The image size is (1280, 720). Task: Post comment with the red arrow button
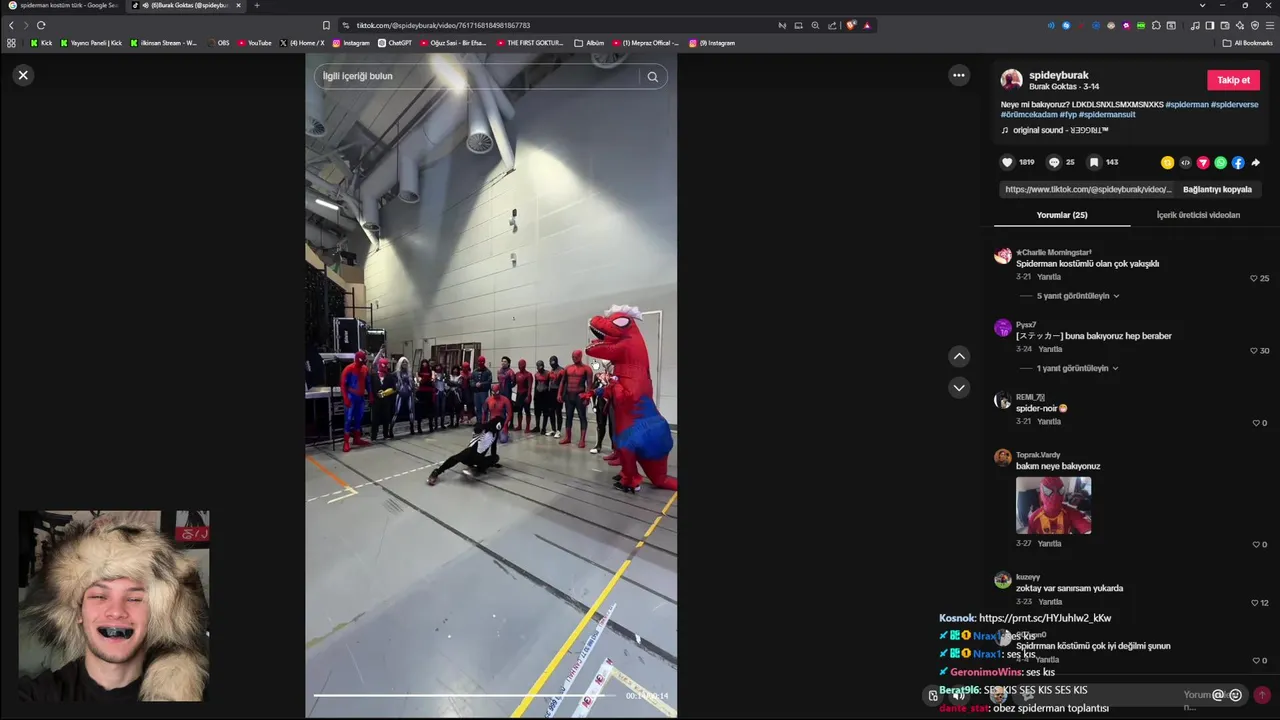1262,695
